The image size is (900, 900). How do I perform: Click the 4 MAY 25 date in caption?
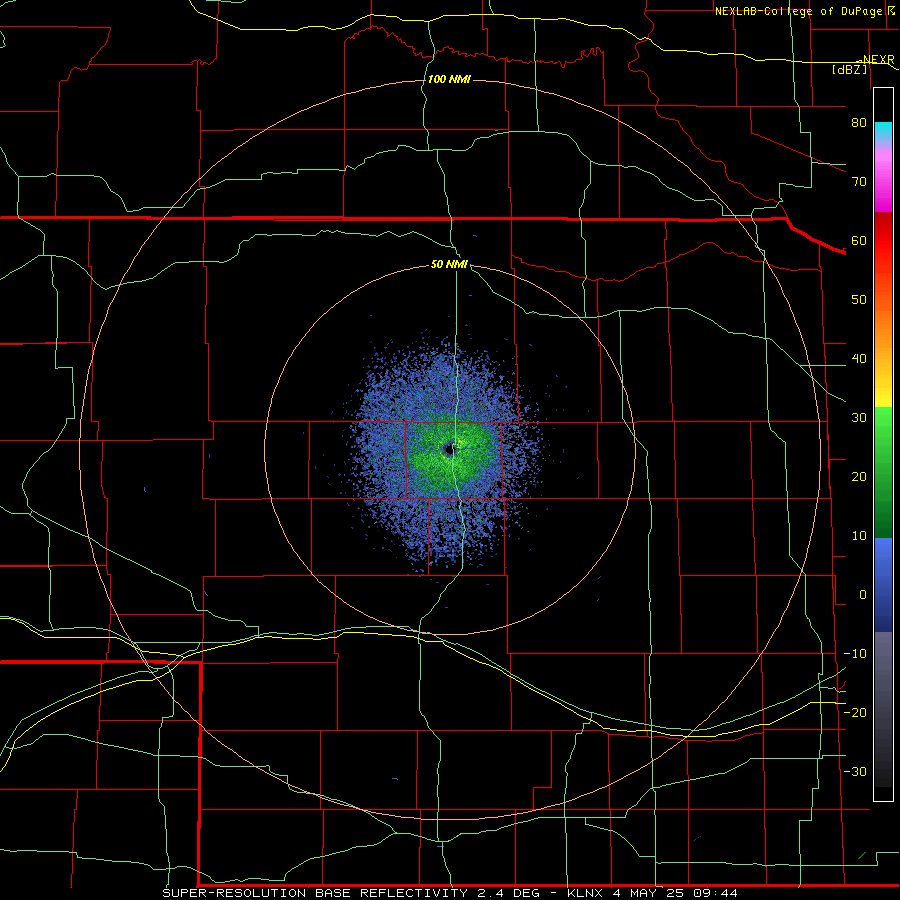pos(650,893)
